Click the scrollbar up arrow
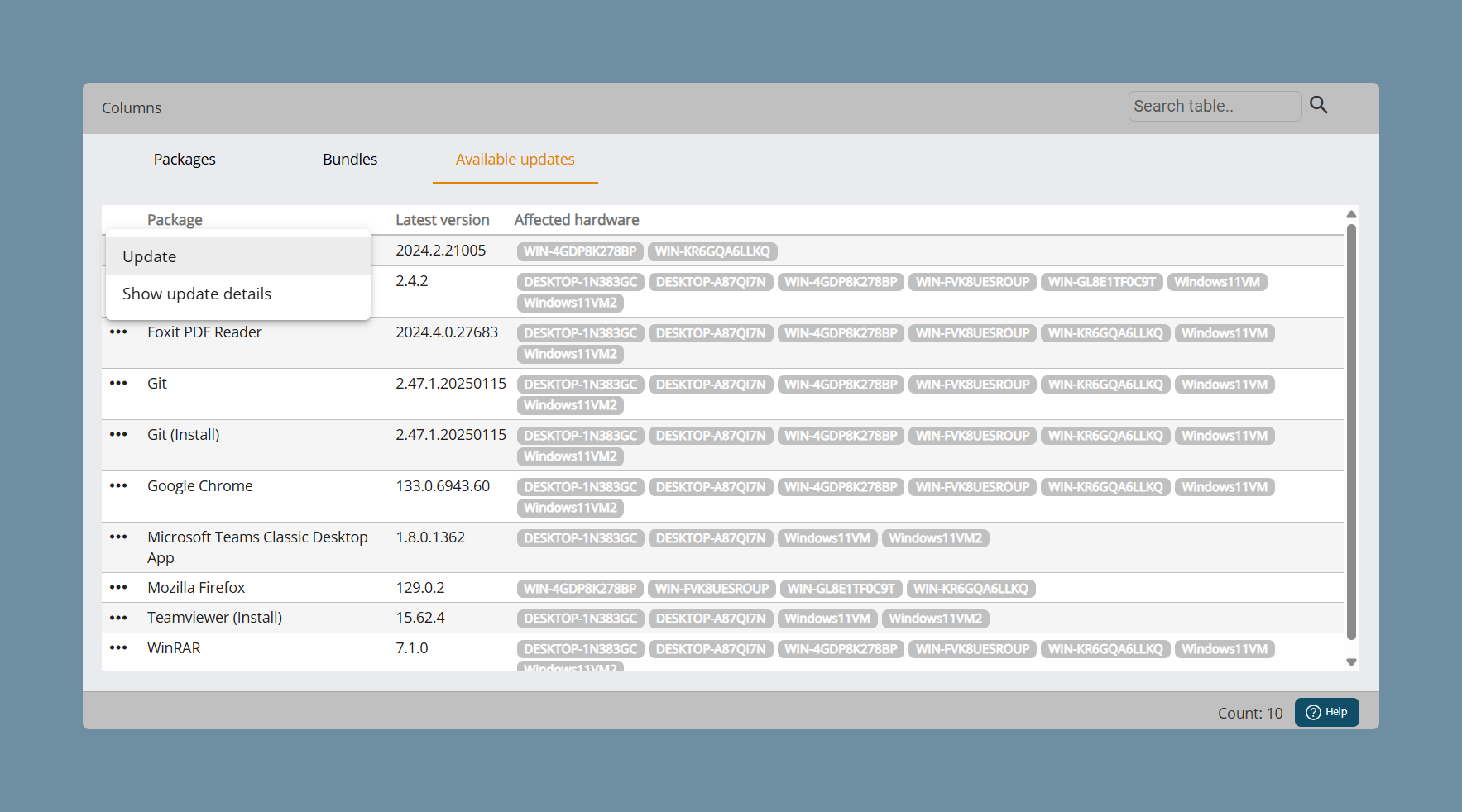This screenshot has height=812, width=1462. [x=1351, y=214]
